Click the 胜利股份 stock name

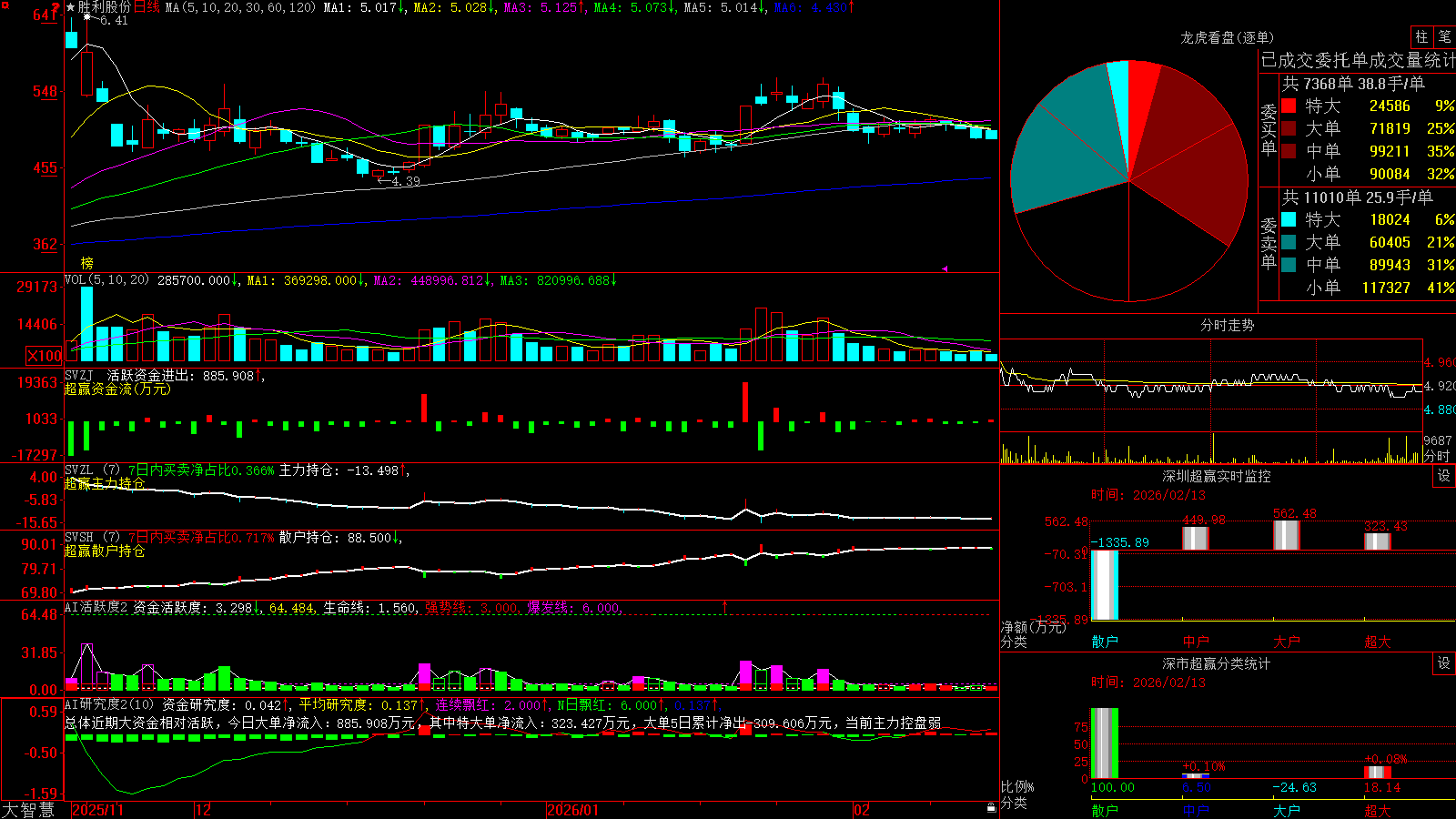pos(105,7)
